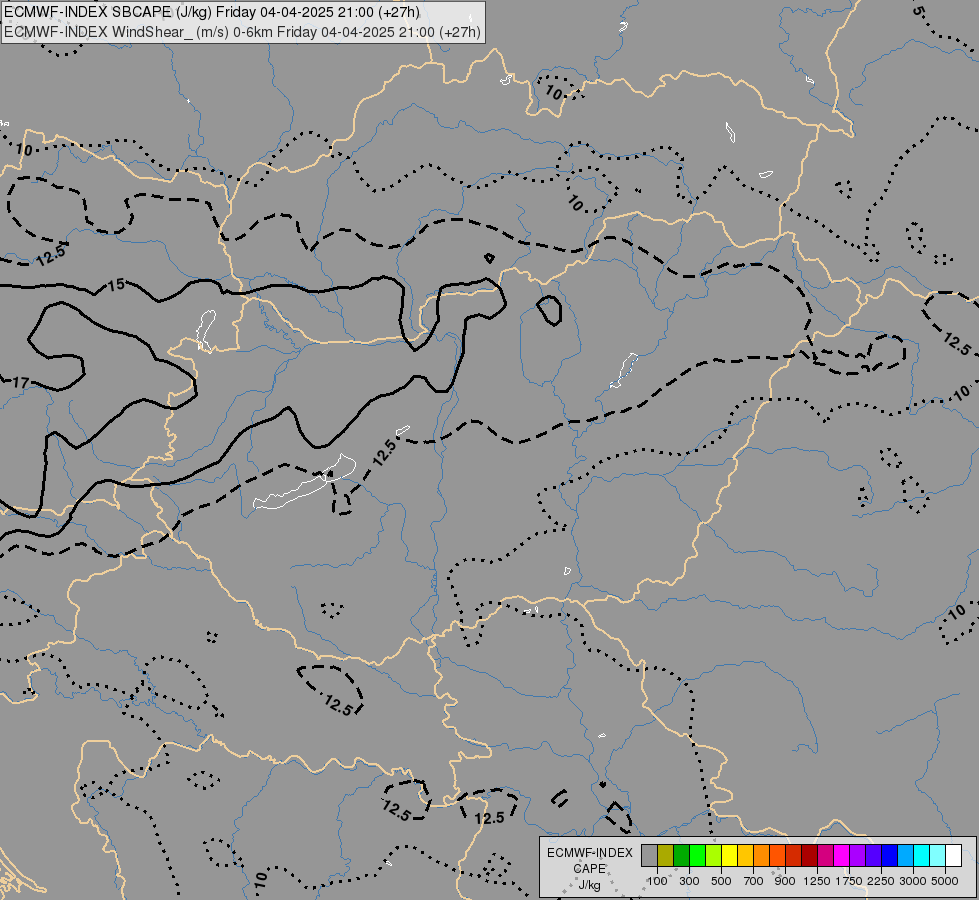The width and height of the screenshot is (979, 900).
Task: Select the bright green swatch after 300
Action: pyautogui.click(x=697, y=856)
